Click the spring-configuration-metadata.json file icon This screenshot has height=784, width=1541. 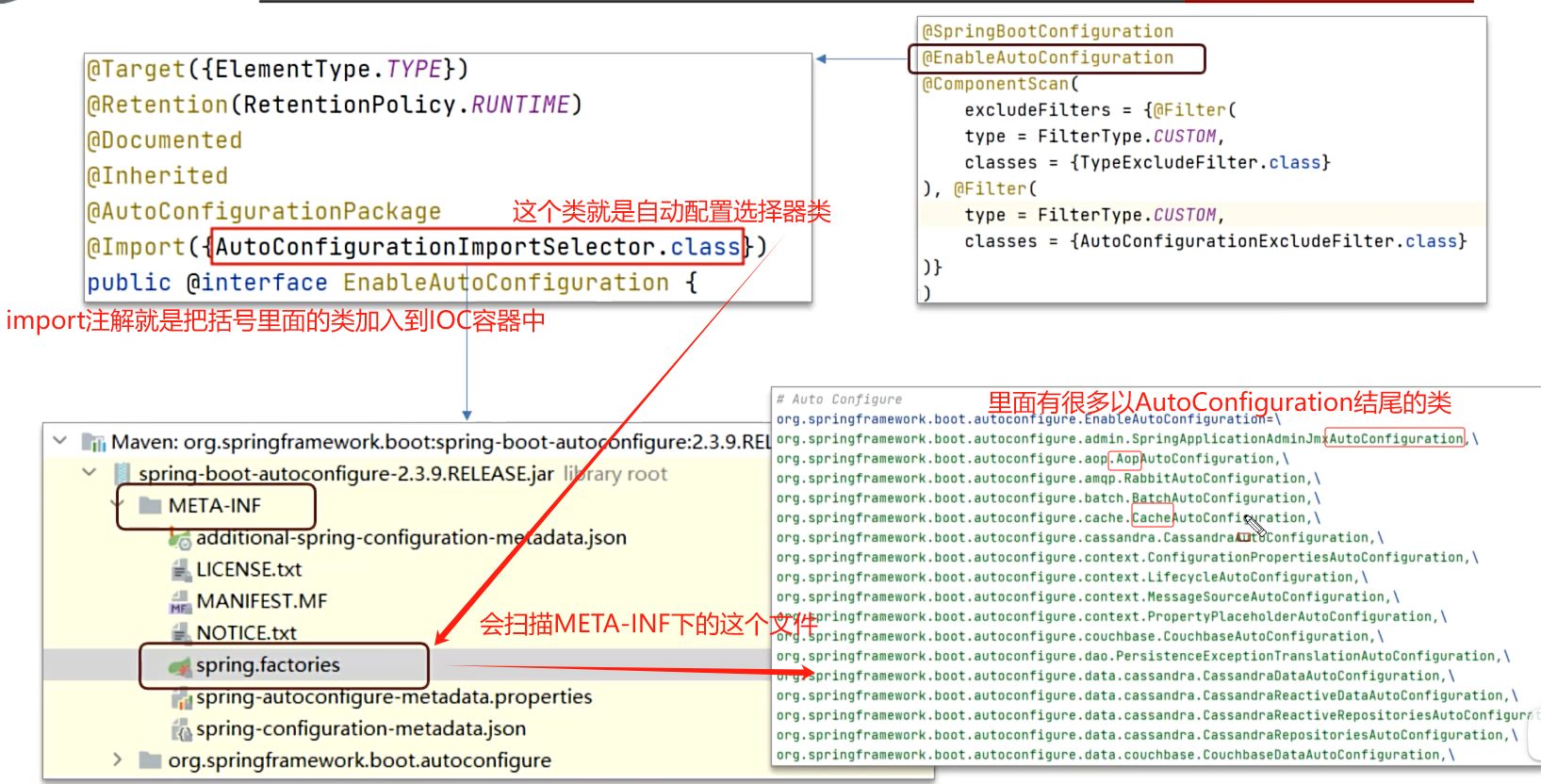click(x=181, y=729)
